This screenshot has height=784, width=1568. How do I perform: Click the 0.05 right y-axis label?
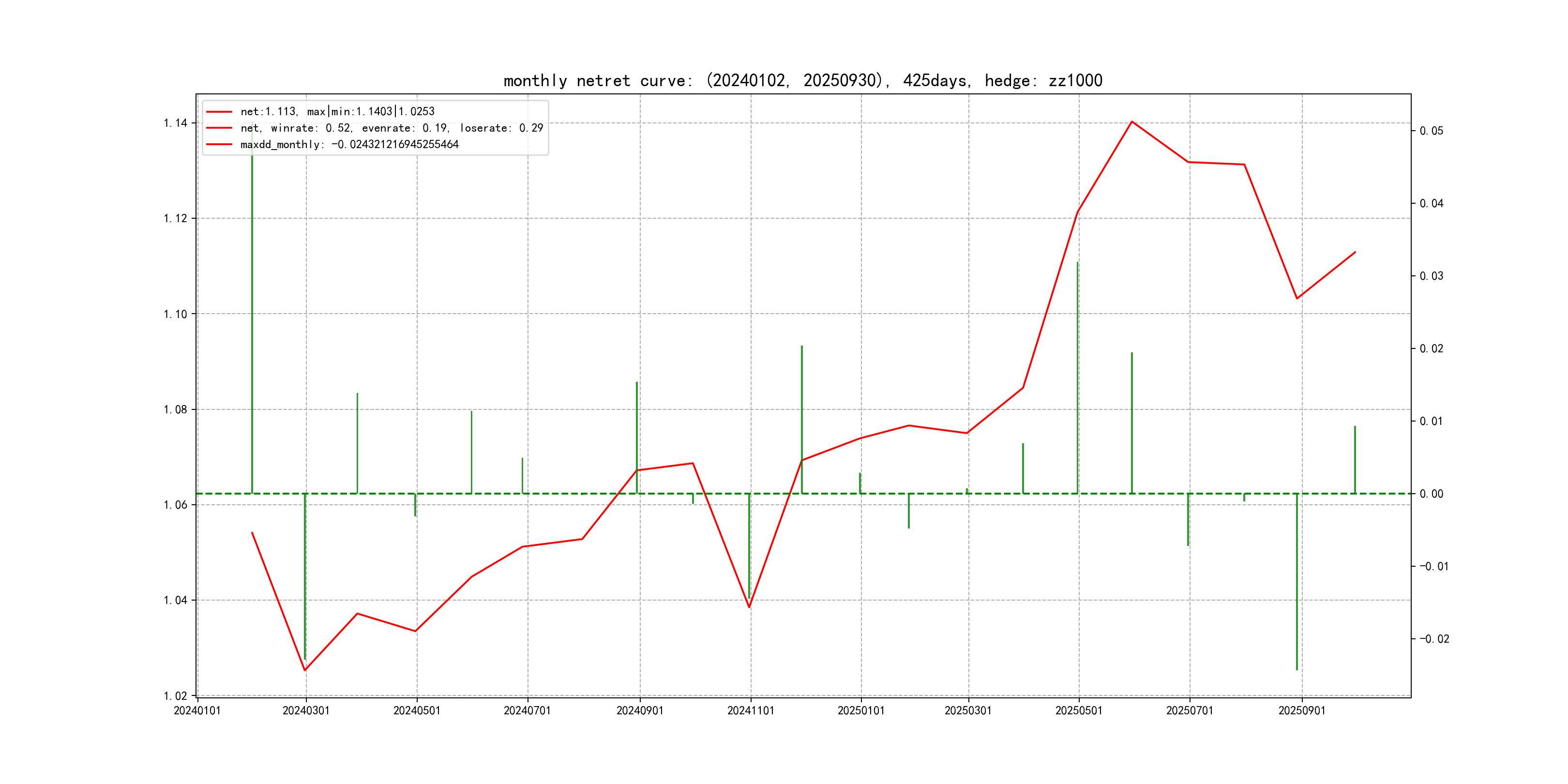pyautogui.click(x=1431, y=131)
